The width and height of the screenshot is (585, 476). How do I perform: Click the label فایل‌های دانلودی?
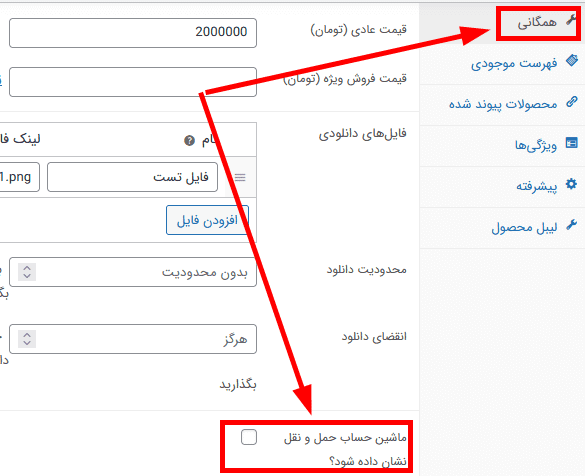click(362, 134)
